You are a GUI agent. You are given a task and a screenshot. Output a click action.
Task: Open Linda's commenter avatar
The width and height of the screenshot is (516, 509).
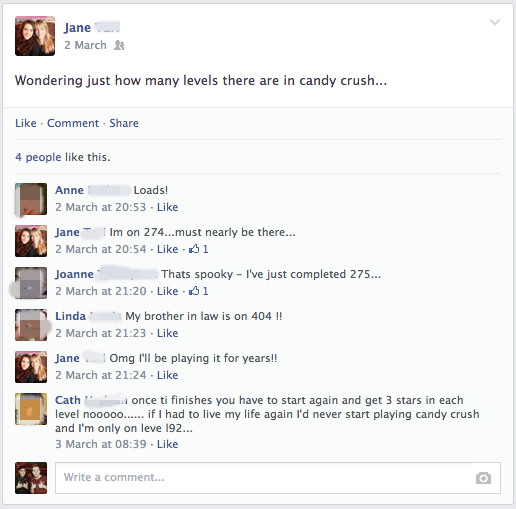(x=31, y=325)
